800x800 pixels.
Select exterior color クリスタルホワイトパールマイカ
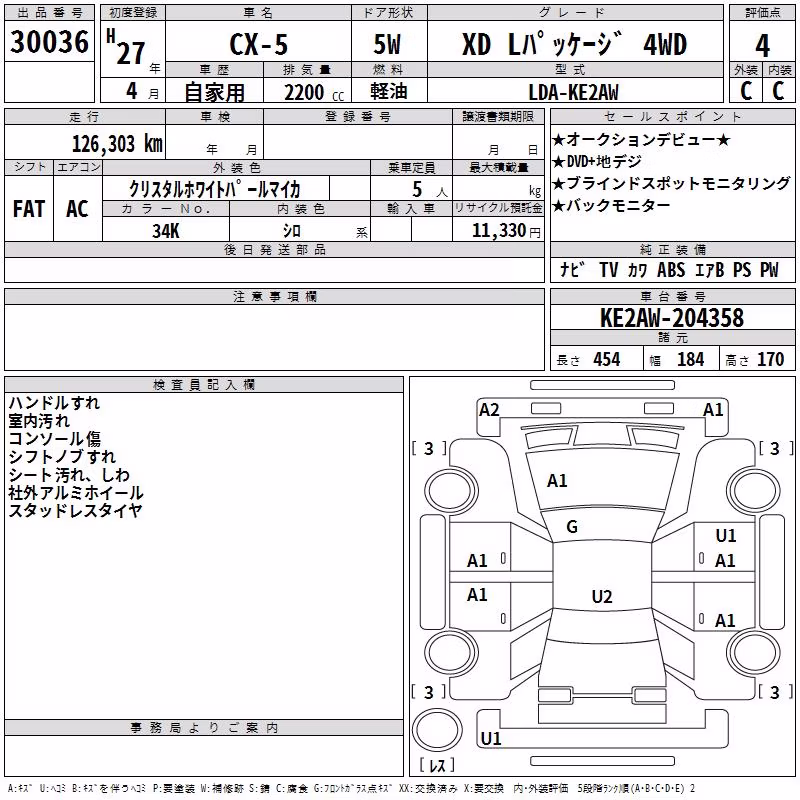215,189
